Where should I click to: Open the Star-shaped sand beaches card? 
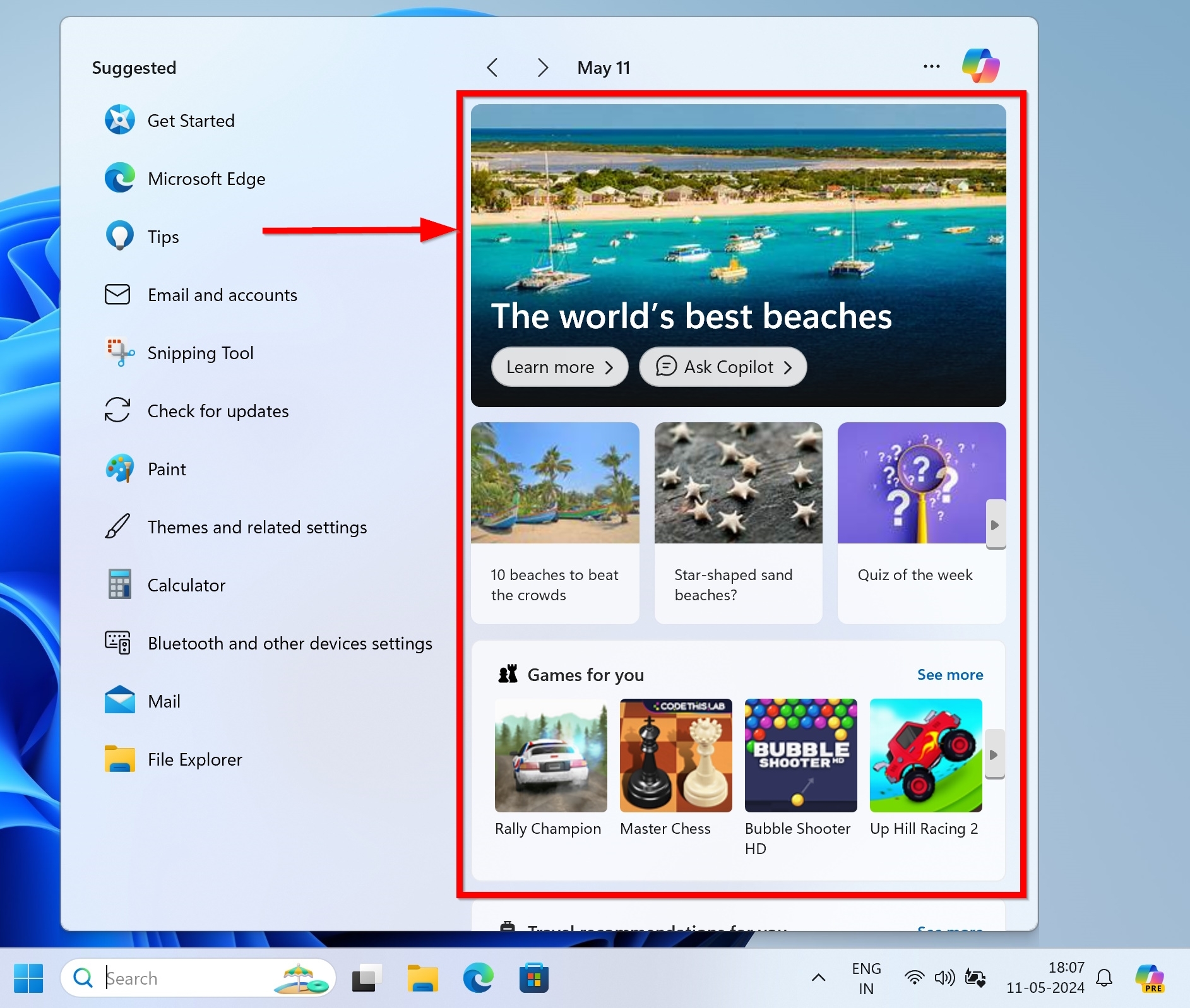(x=738, y=523)
